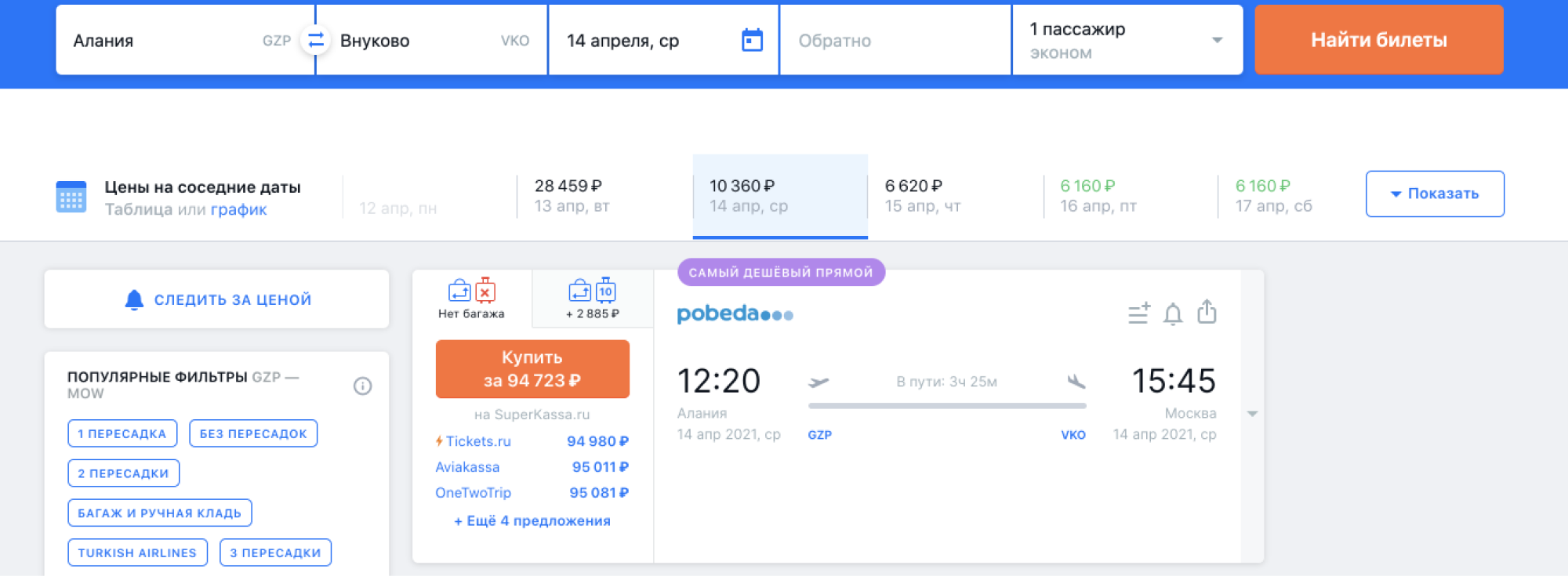Open passengers and class dropdown
This screenshot has width=1568, height=576.
click(1127, 40)
